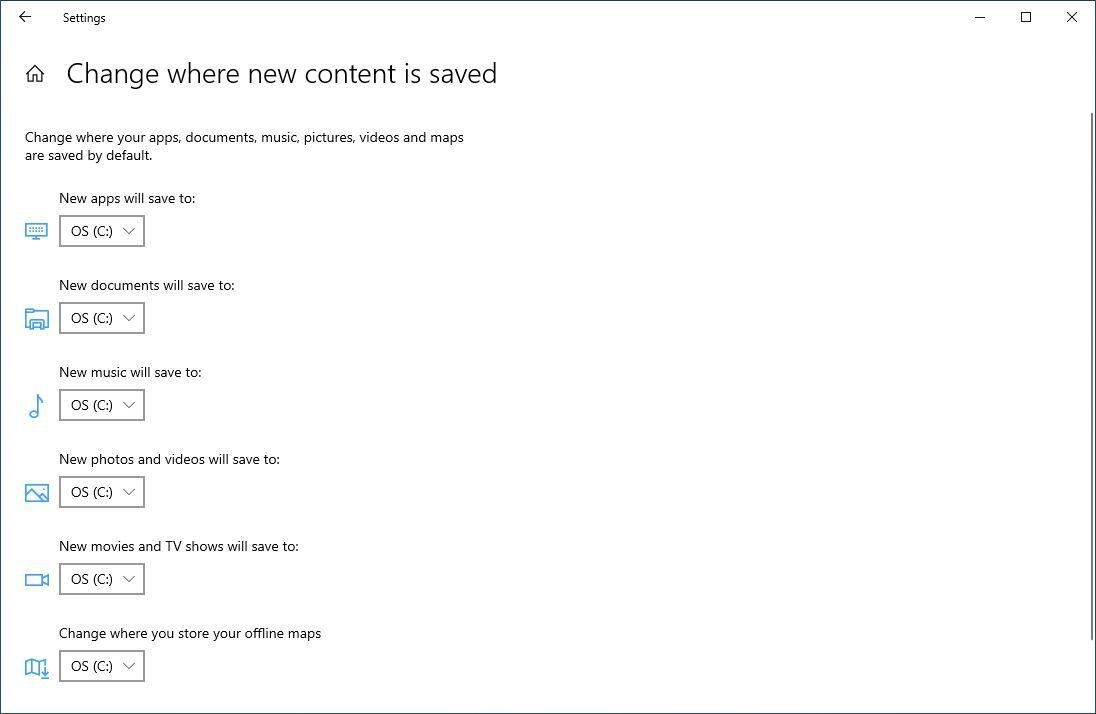Expand the chevron on the apps drive selector
Screen dimensions: 1096x714
[x=129, y=231]
